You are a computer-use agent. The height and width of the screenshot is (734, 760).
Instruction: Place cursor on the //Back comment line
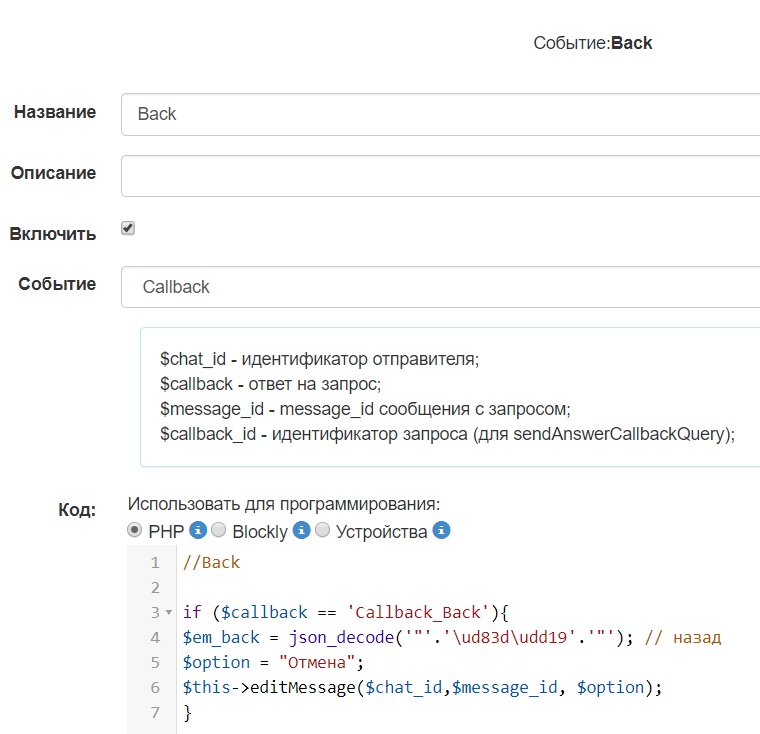point(212,562)
